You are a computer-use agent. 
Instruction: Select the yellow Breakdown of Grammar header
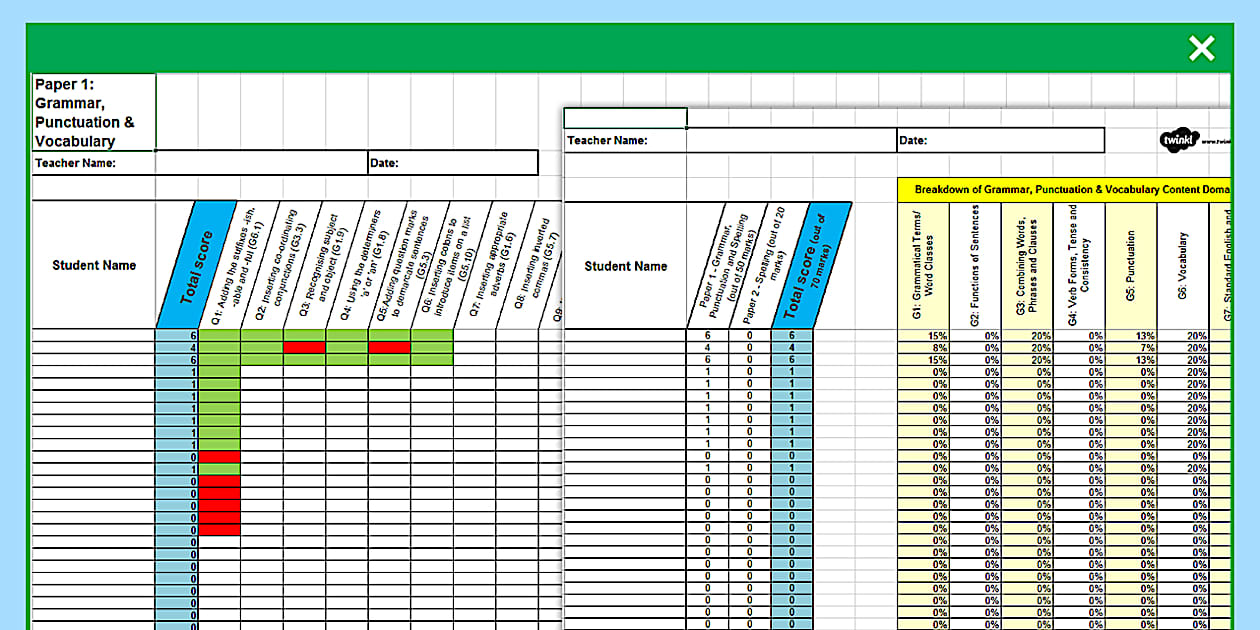[x=1060, y=189]
